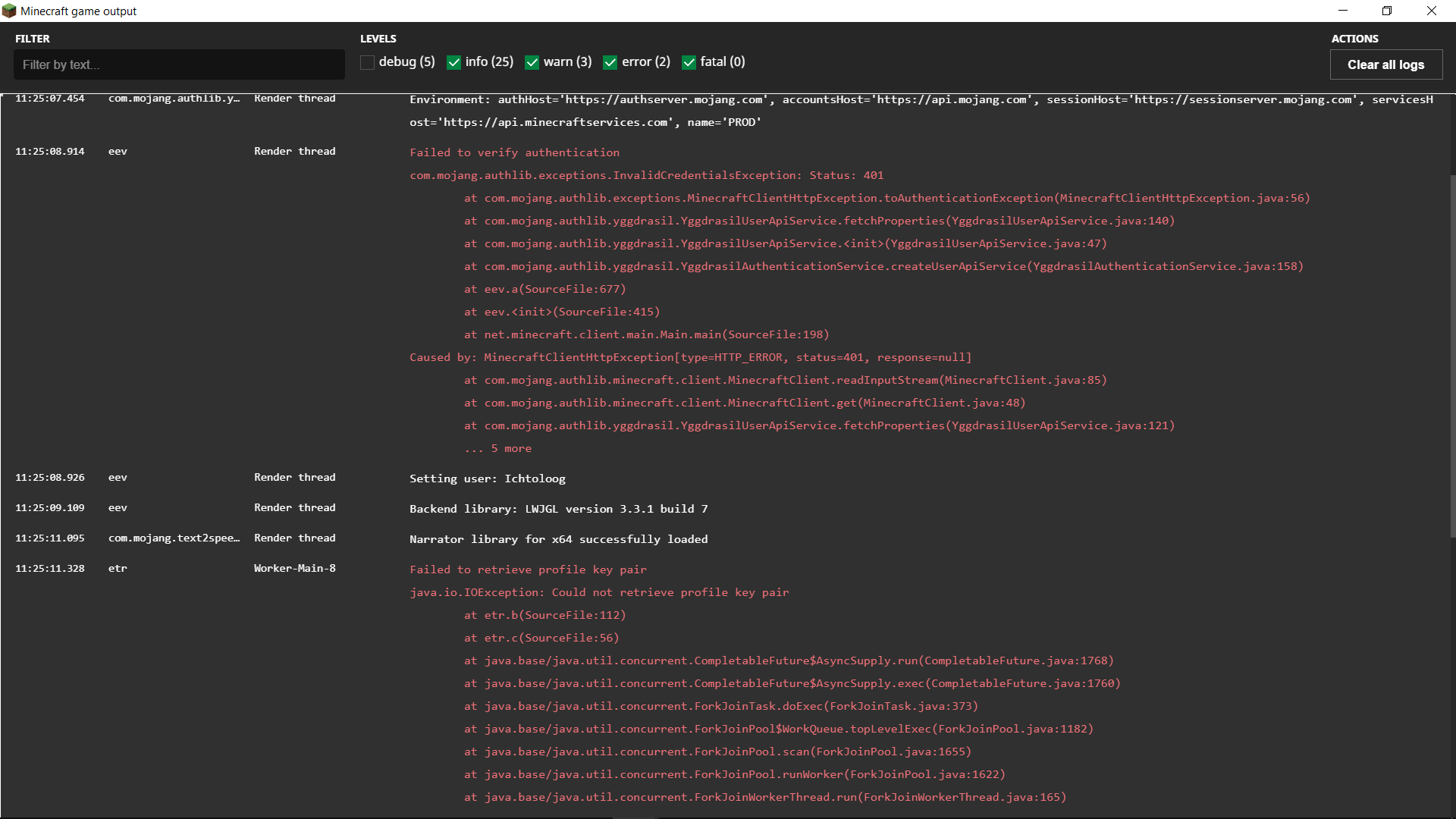Select the LWJGL backend library log line
The height and width of the screenshot is (819, 1456).
[x=558, y=509]
